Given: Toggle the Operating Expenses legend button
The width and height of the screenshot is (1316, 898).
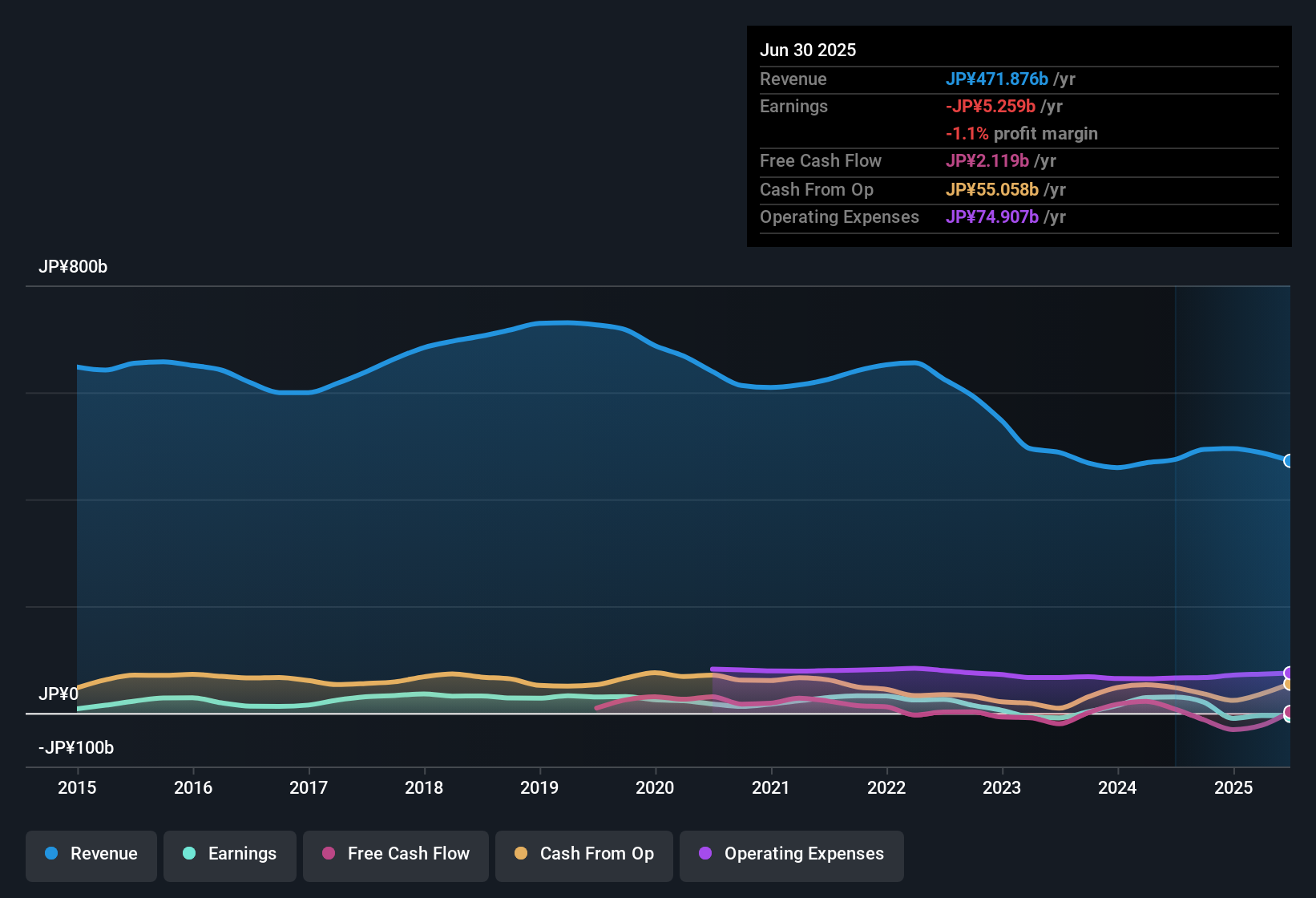Looking at the screenshot, I should [792, 855].
